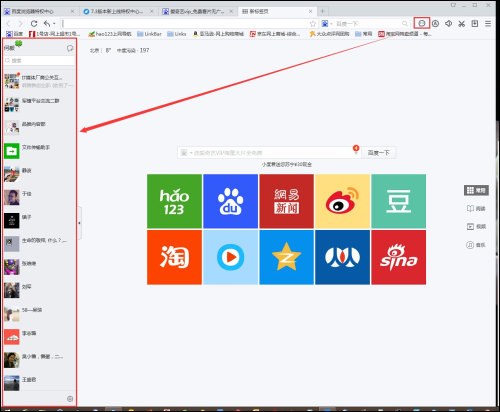Go forward with the forward arrow
Image resolution: width=500 pixels, height=412 pixels.
tap(21, 24)
